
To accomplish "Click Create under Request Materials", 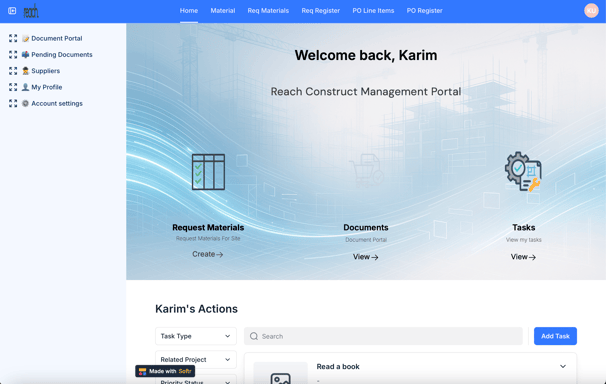I will coord(208,254).
